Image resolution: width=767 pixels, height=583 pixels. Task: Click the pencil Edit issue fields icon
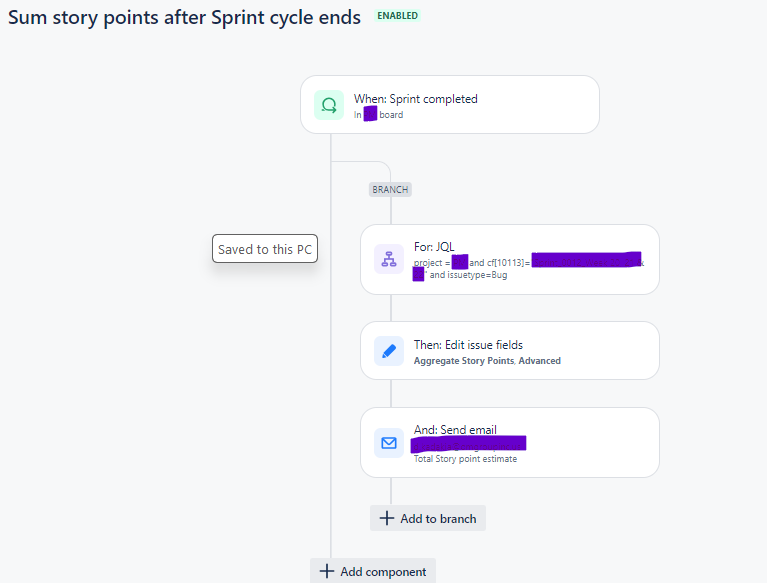pyautogui.click(x=389, y=351)
